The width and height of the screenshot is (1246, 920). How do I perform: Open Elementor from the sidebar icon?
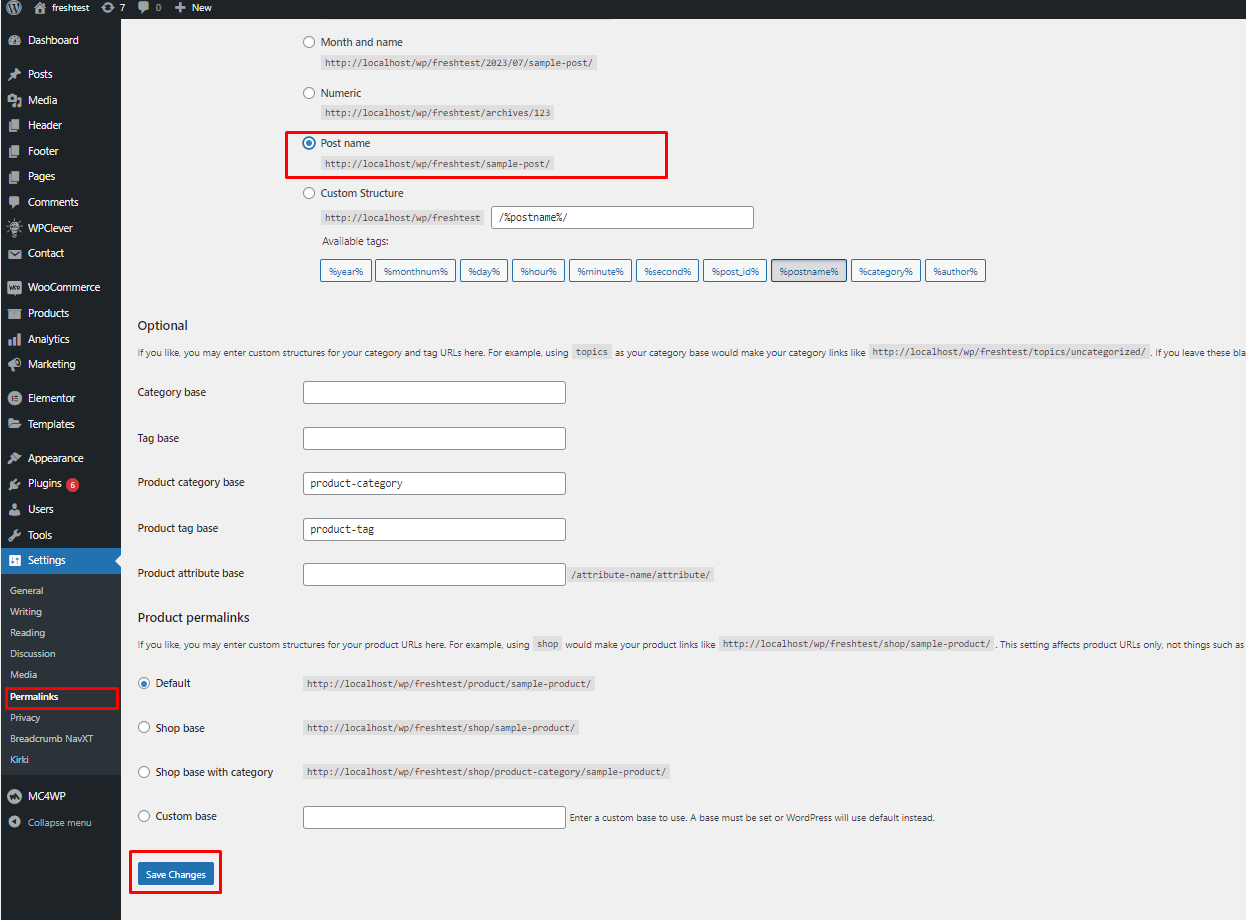click(x=14, y=398)
